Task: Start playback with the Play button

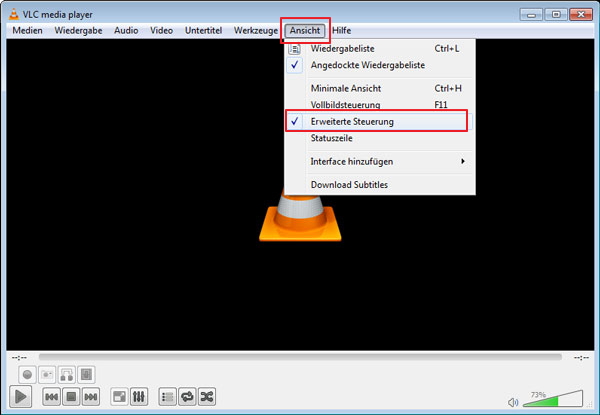Action: coord(20,397)
